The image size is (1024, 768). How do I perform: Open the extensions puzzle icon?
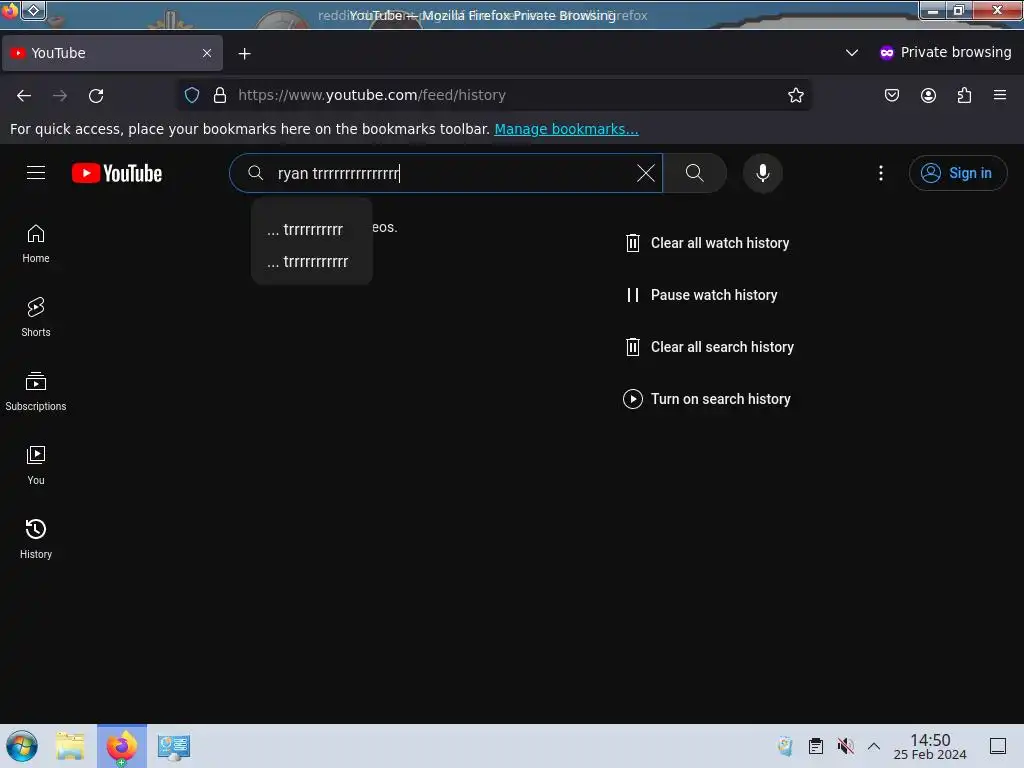(964, 95)
